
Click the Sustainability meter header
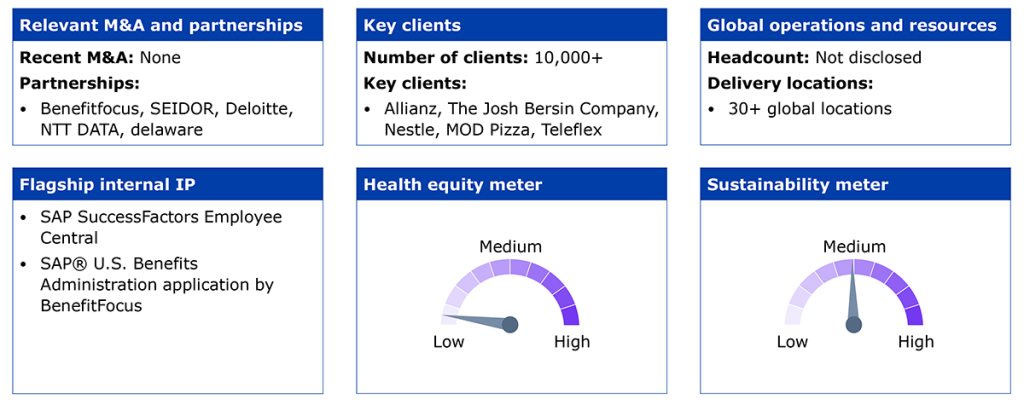click(855, 184)
